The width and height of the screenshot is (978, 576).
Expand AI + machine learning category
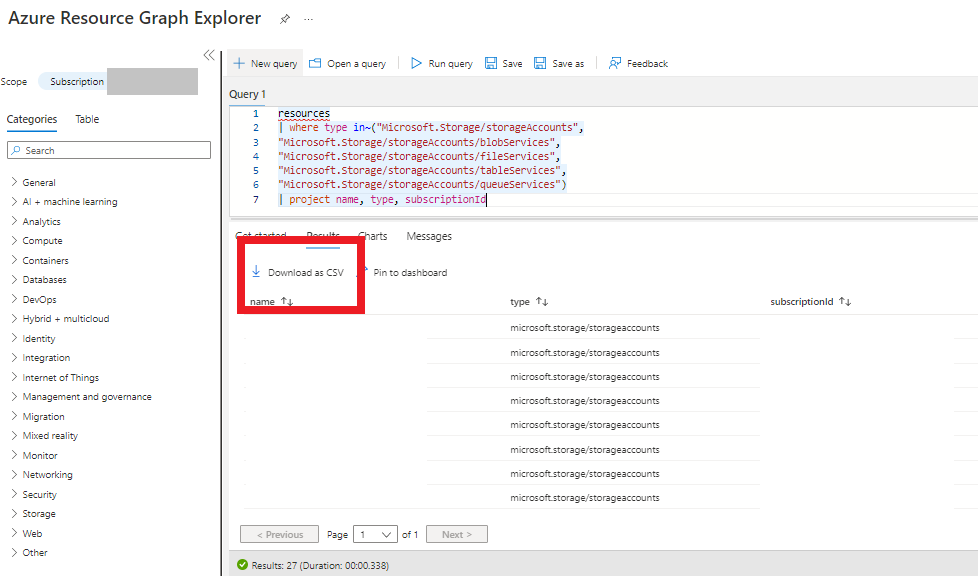14,201
